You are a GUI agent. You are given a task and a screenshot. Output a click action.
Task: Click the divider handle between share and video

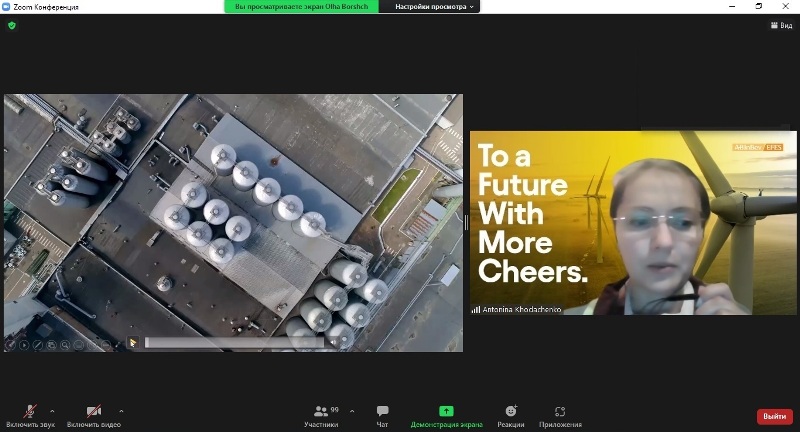click(466, 222)
